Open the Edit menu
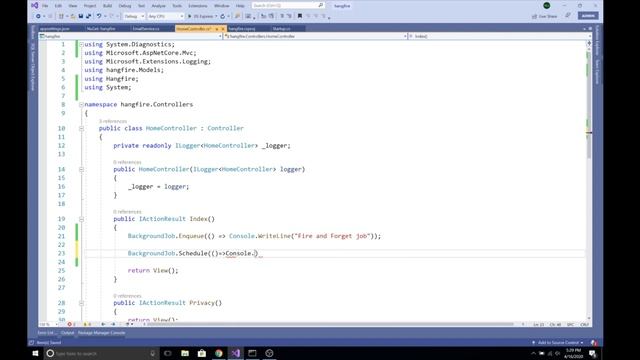 pos(58,6)
